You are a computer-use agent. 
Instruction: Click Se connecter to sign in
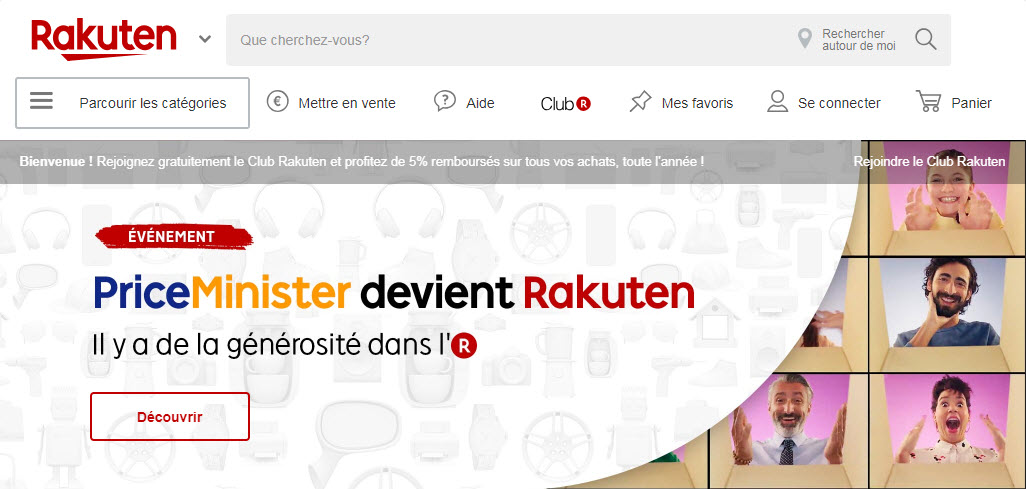point(840,103)
